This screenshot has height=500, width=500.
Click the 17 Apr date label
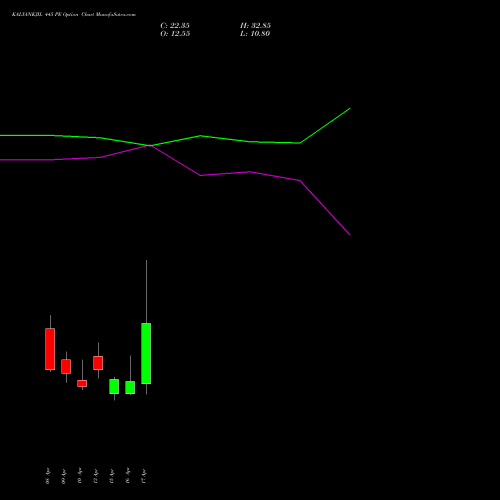click(x=144, y=476)
